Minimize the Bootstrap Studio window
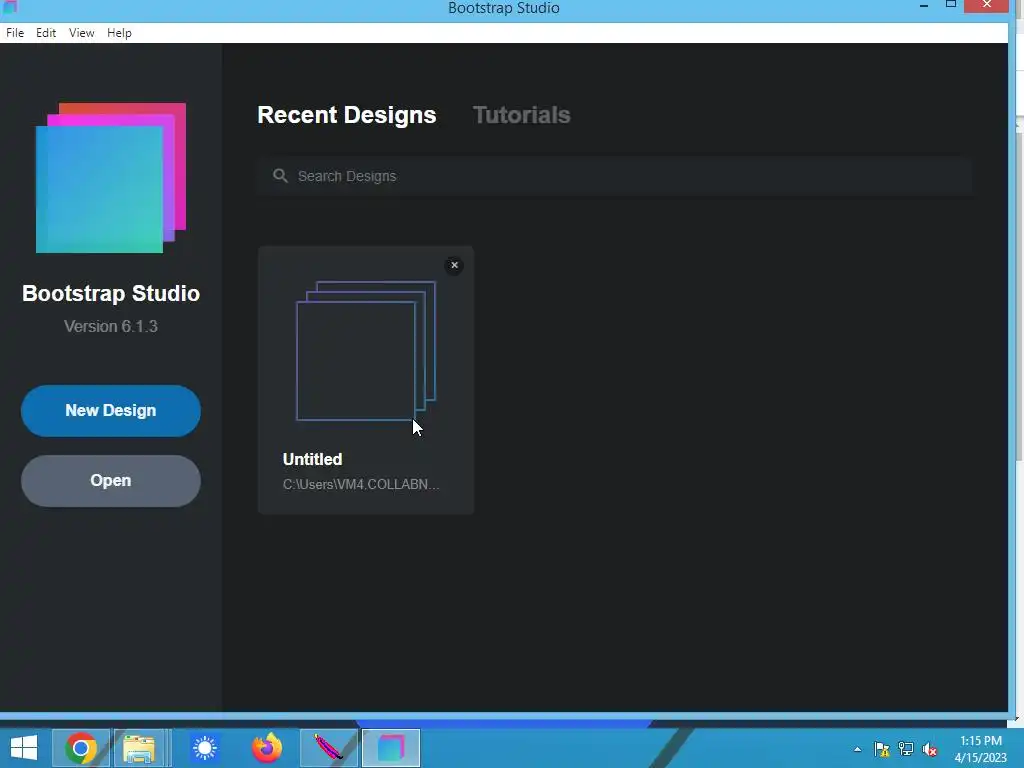The height and width of the screenshot is (768, 1024). pyautogui.click(x=923, y=6)
